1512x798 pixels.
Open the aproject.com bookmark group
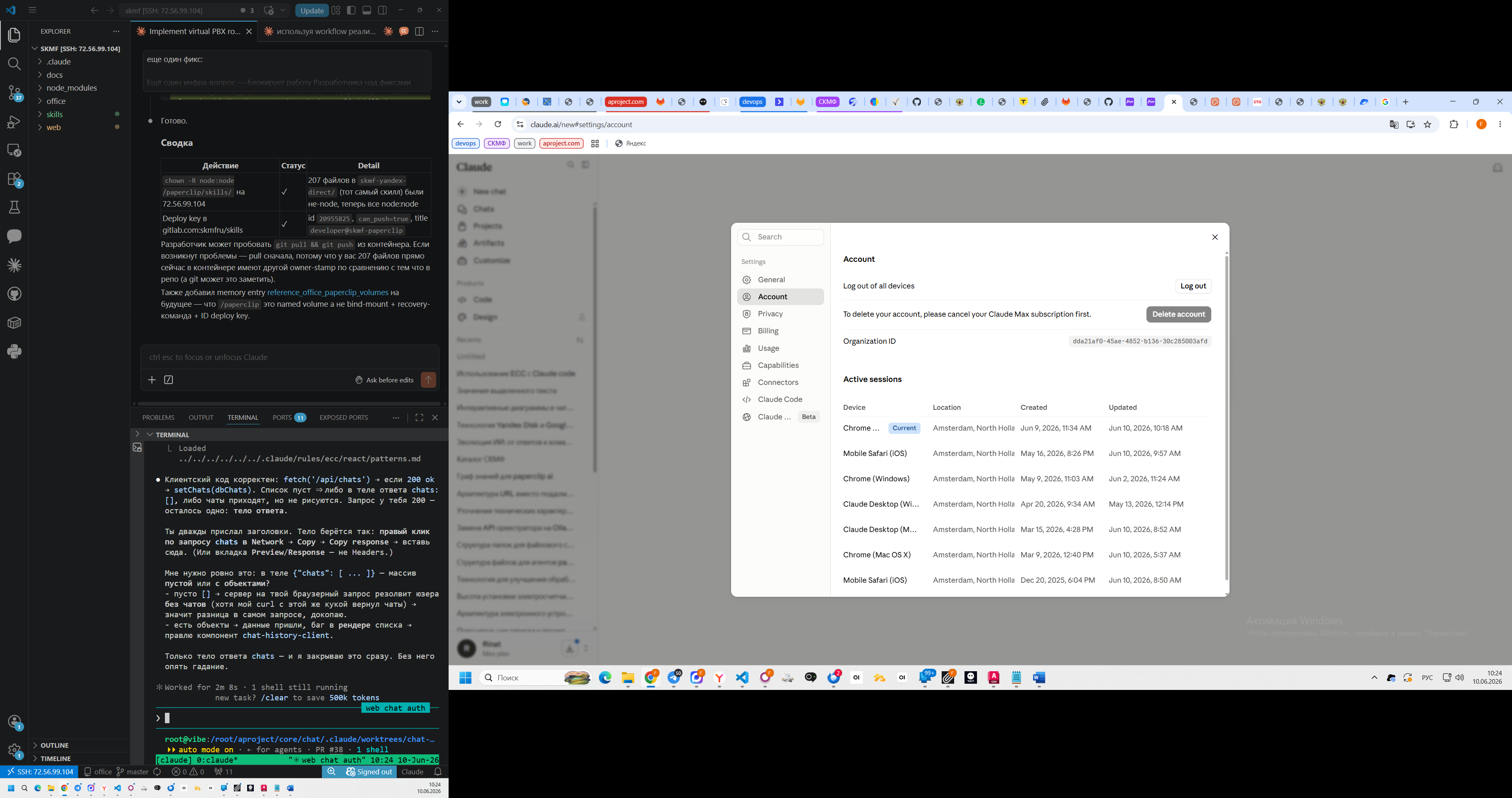coord(561,143)
